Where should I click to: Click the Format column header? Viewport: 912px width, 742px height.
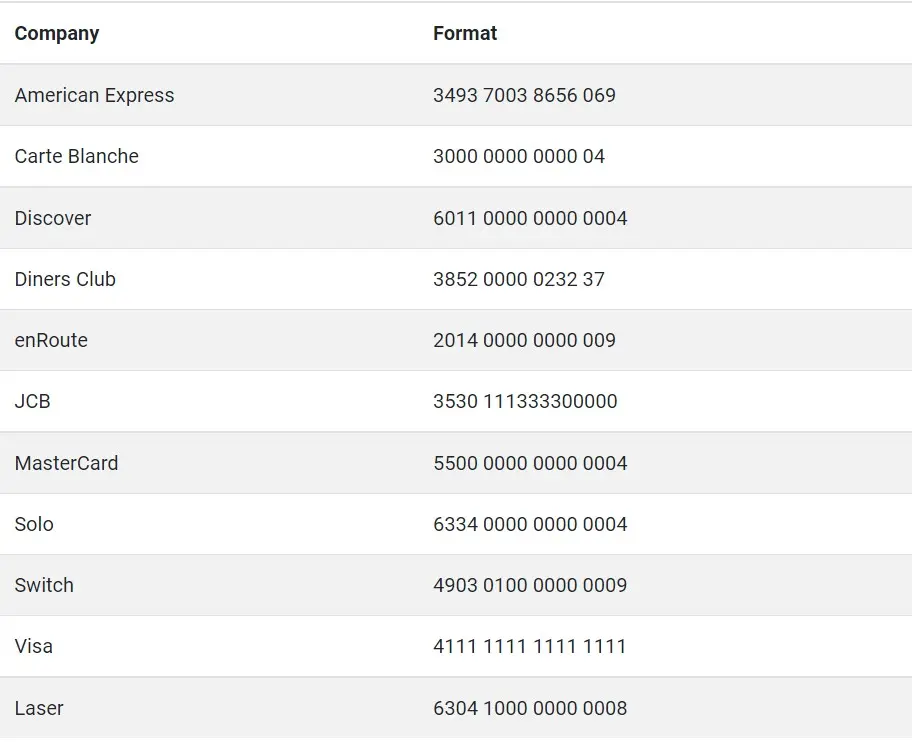[465, 34]
